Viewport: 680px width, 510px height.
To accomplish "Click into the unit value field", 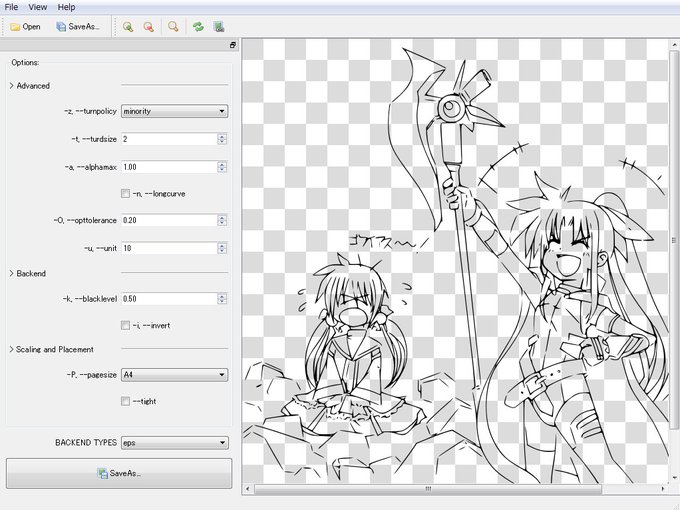I will point(169,248).
